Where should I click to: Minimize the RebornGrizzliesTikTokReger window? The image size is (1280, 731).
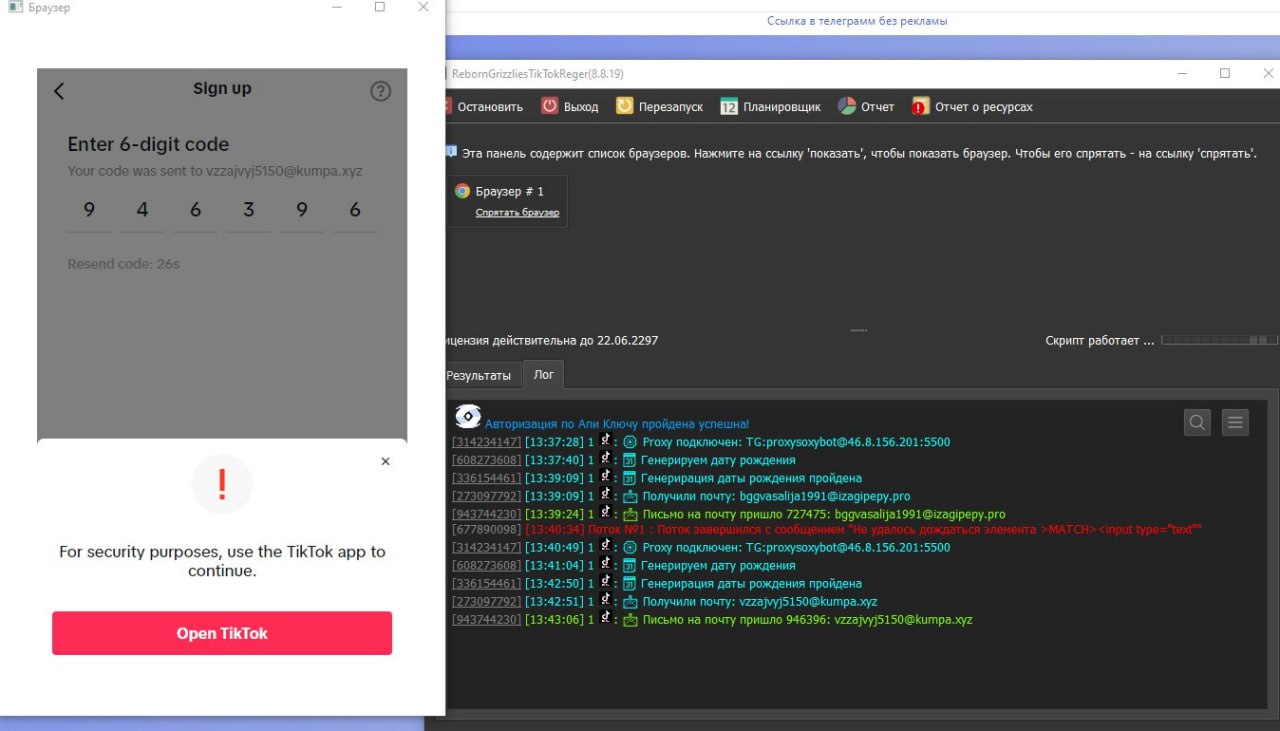(1182, 73)
